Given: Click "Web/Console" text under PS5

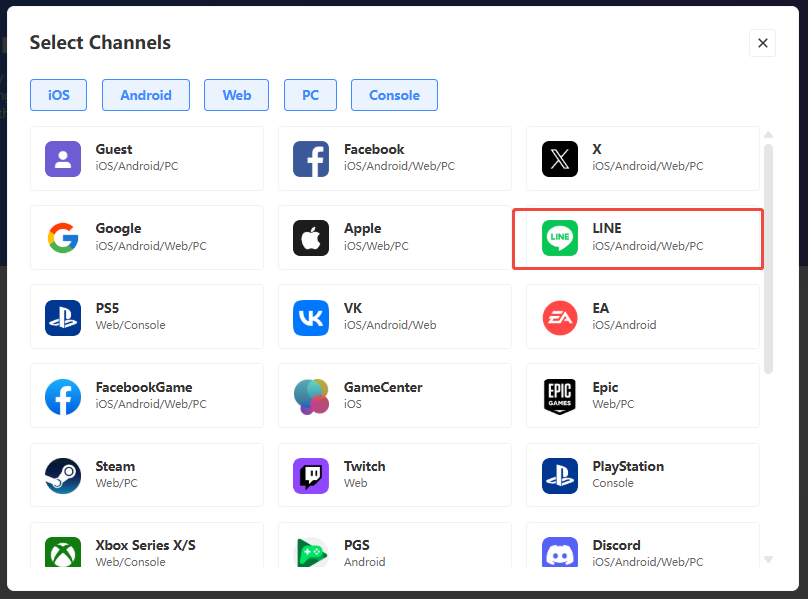Looking at the screenshot, I should point(130,325).
